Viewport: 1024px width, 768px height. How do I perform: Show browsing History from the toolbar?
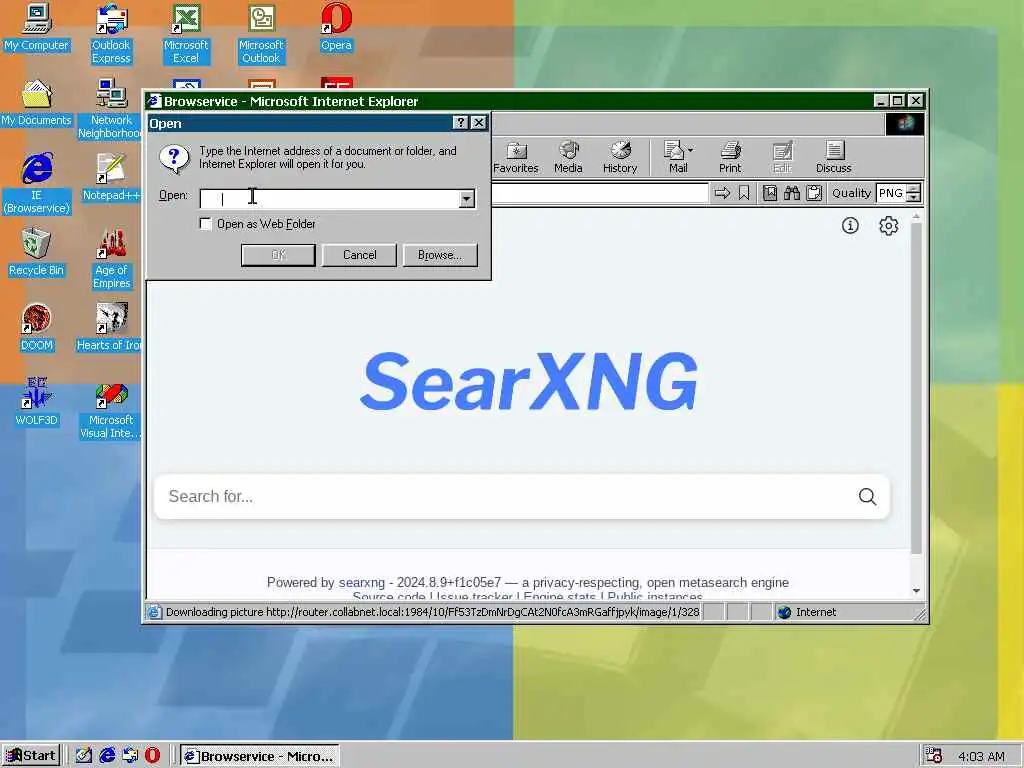tap(620, 157)
